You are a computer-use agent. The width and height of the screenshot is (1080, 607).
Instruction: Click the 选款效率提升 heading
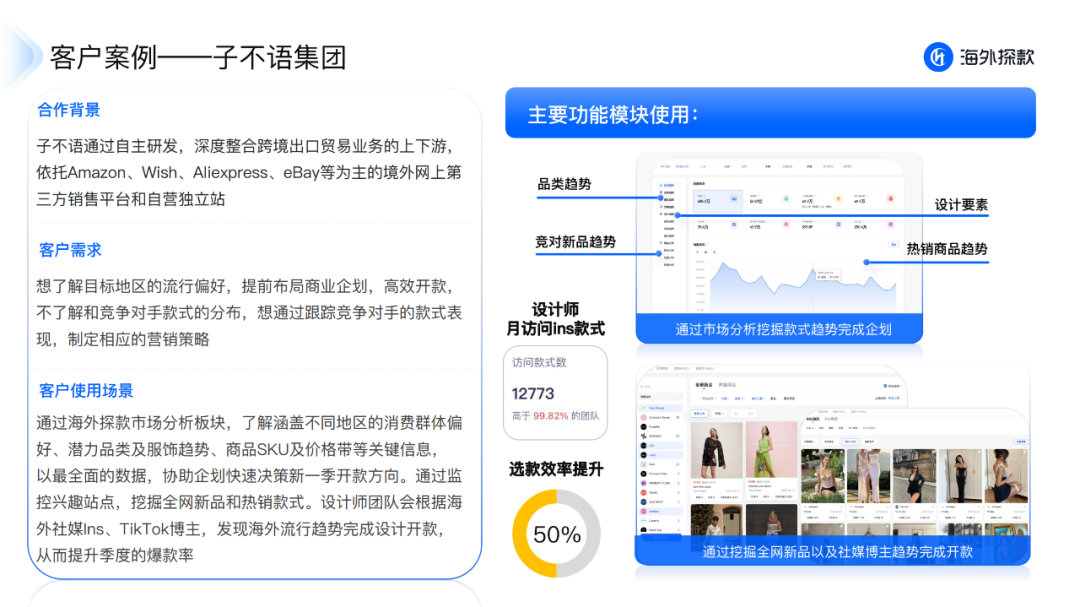click(x=556, y=469)
